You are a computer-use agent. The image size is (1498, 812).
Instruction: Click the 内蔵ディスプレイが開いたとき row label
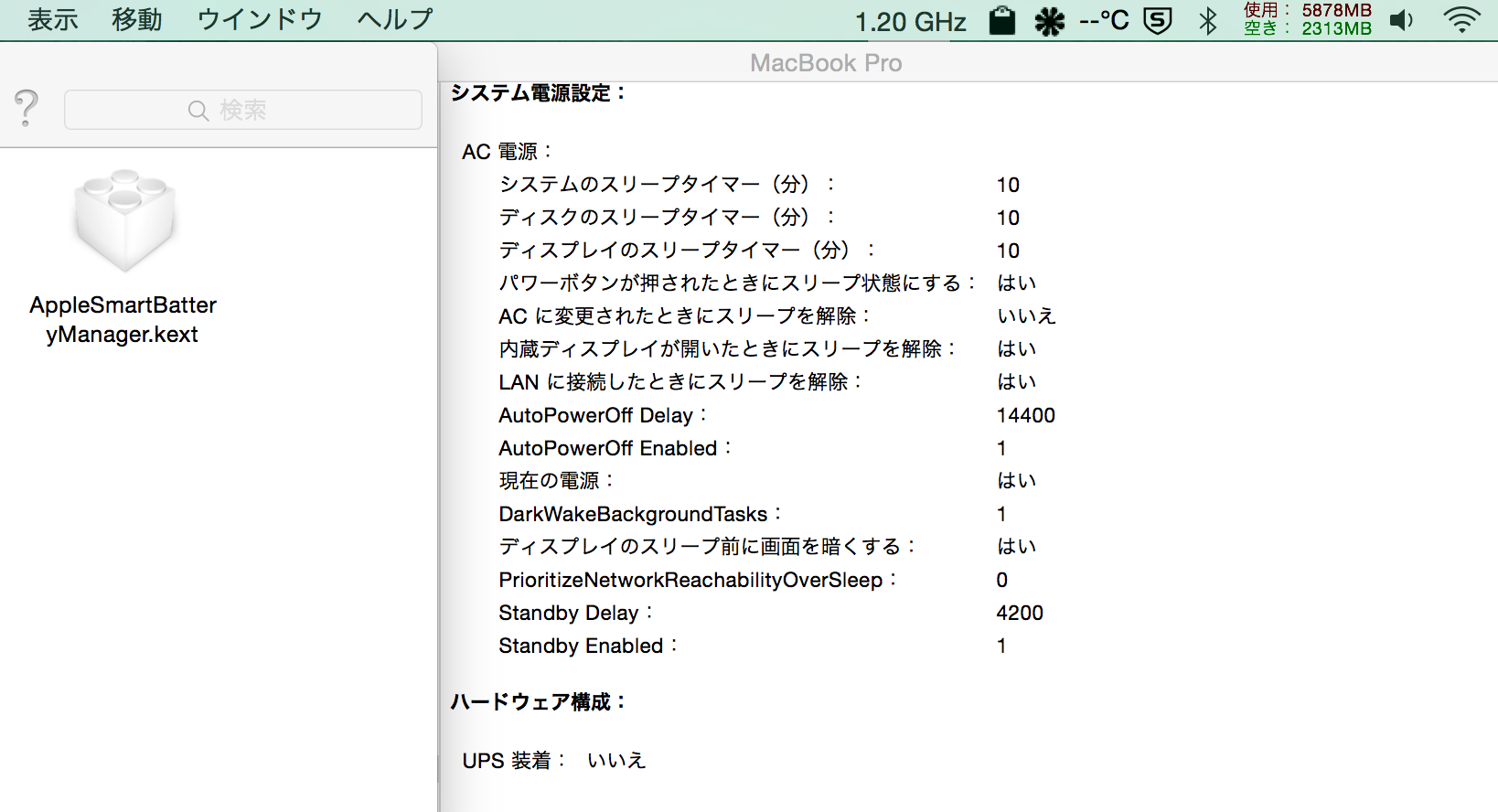[x=727, y=348]
